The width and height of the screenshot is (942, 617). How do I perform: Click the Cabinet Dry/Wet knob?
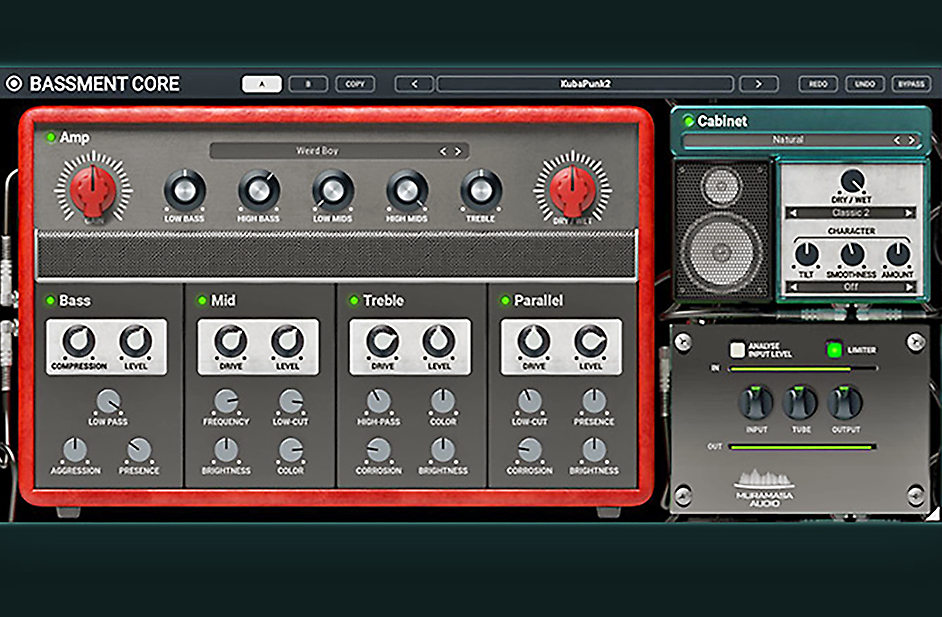click(851, 180)
